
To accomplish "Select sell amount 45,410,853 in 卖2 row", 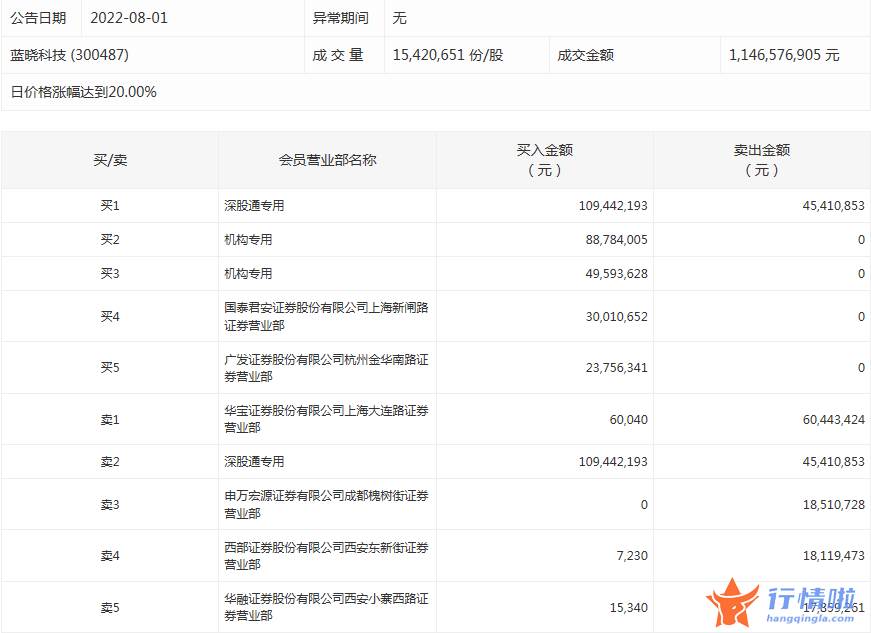I will pos(834,462).
